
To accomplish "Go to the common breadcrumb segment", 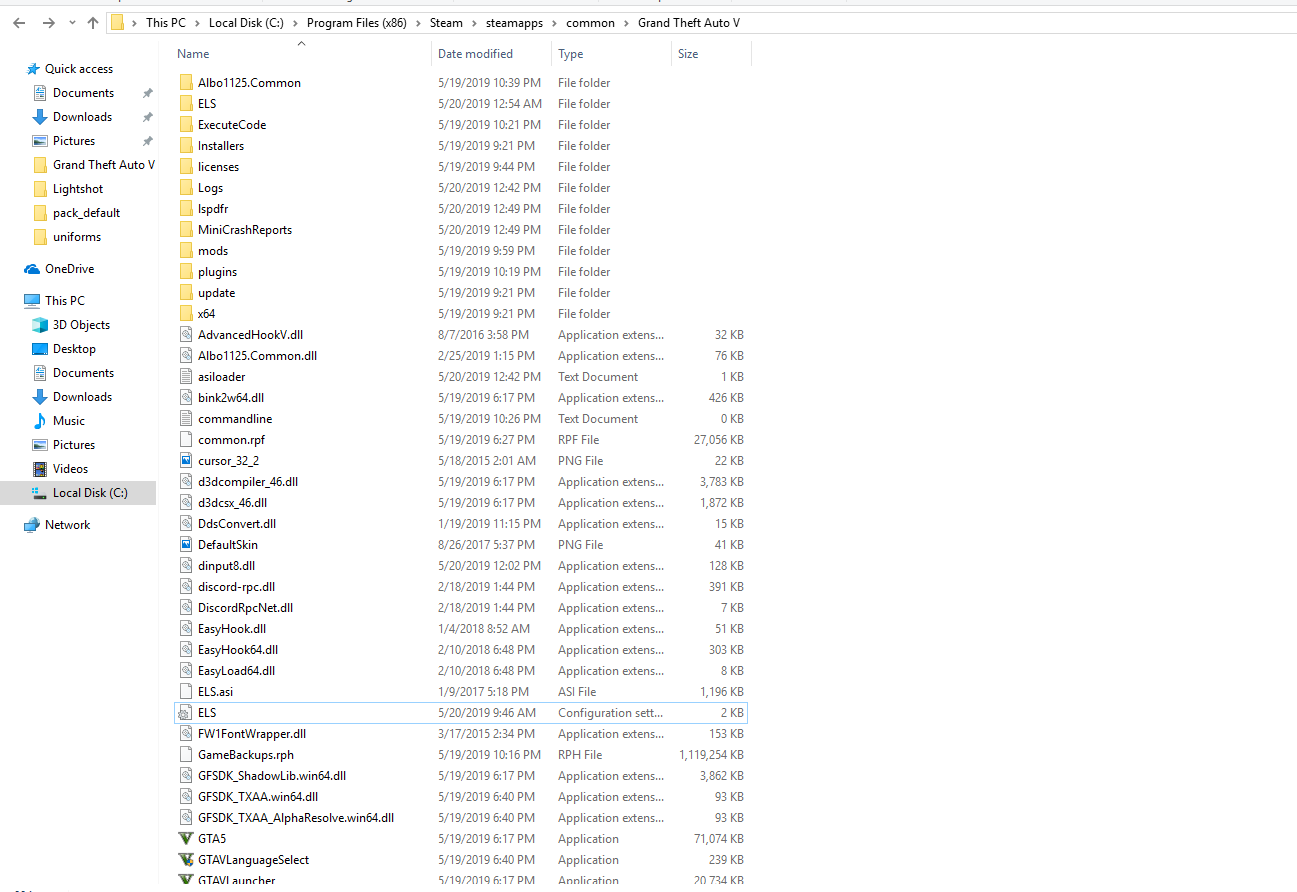I will tap(591, 23).
